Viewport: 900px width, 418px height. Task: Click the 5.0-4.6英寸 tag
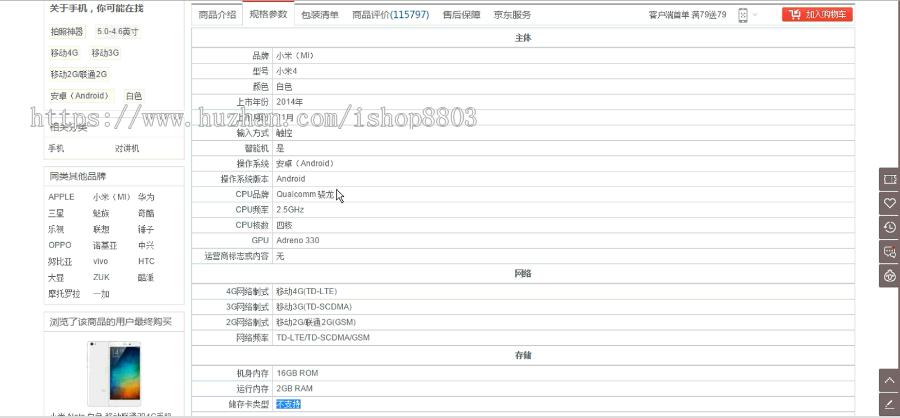118,32
